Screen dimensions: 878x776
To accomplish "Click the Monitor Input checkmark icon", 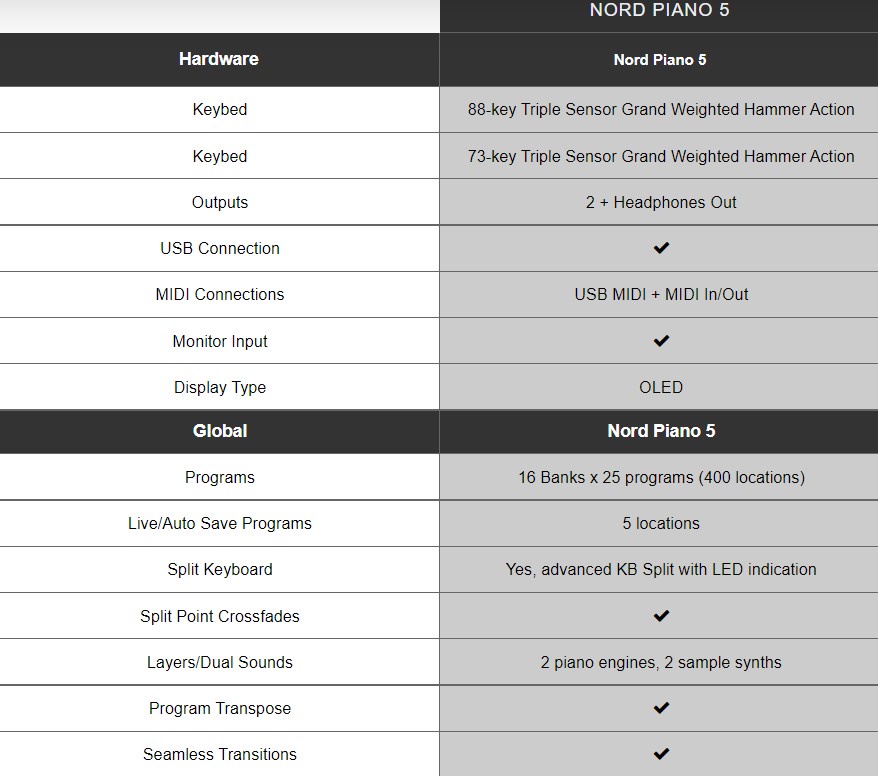I will point(661,340).
